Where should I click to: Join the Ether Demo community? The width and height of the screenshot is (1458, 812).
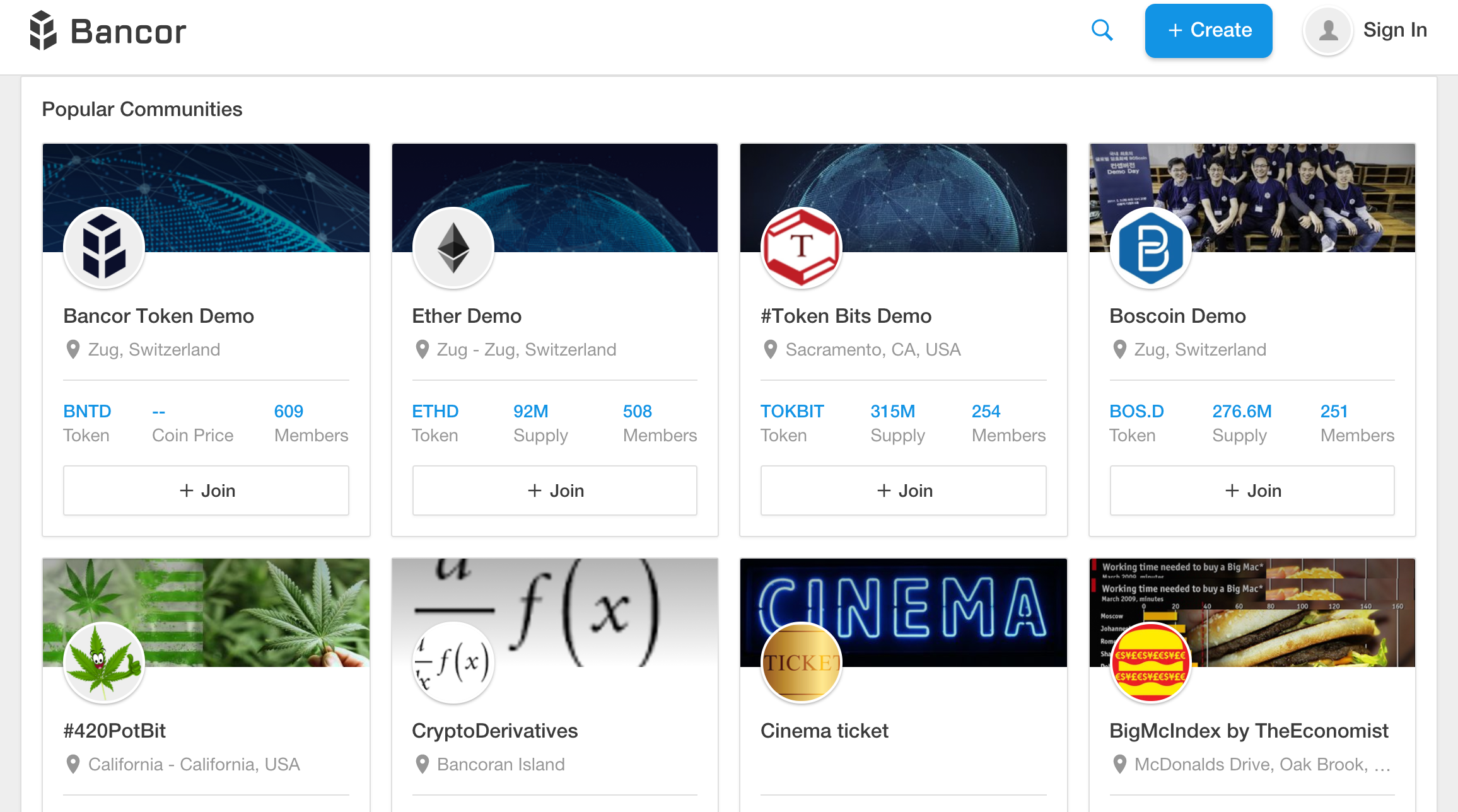pyautogui.click(x=555, y=490)
